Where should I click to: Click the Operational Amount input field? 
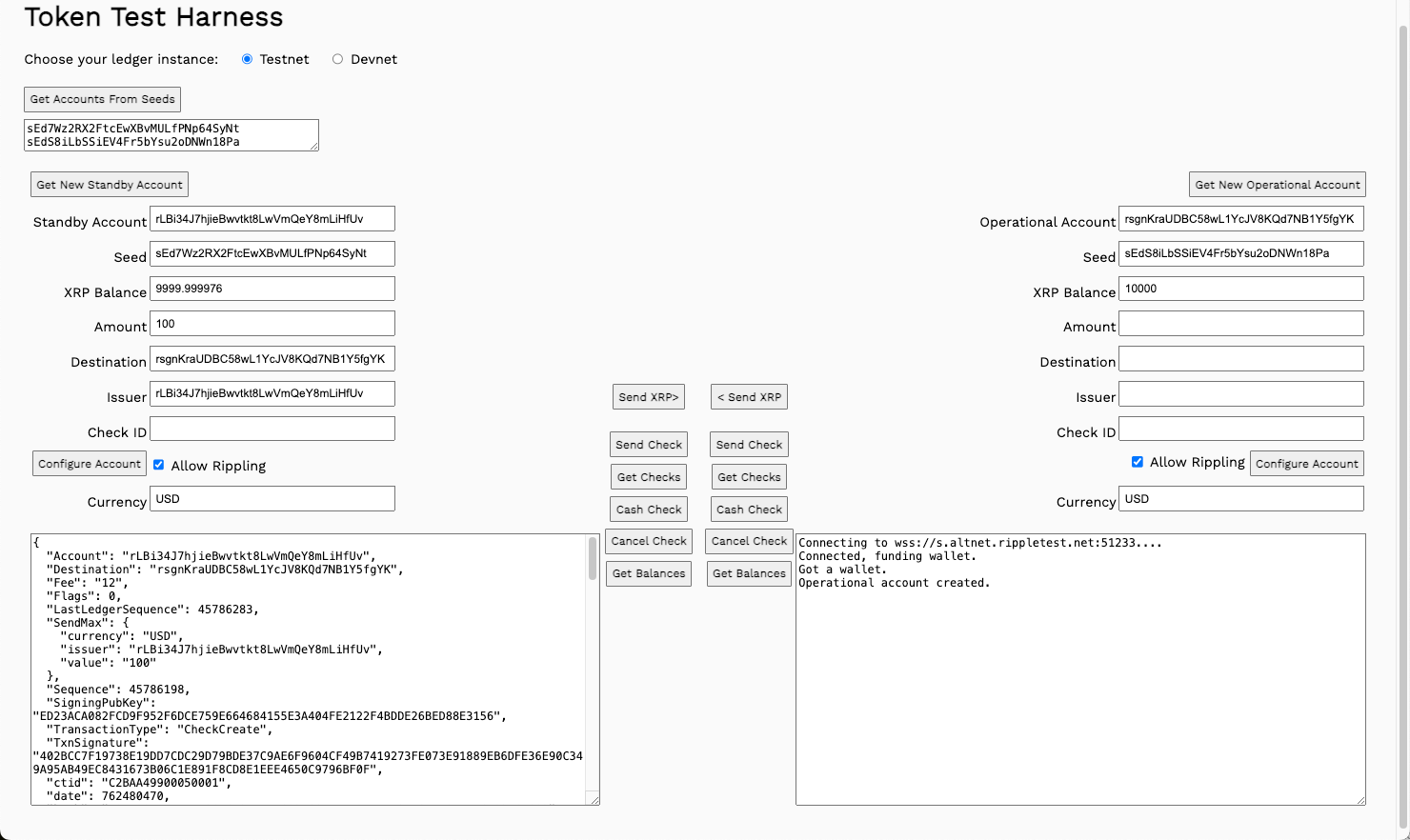pyautogui.click(x=1240, y=324)
